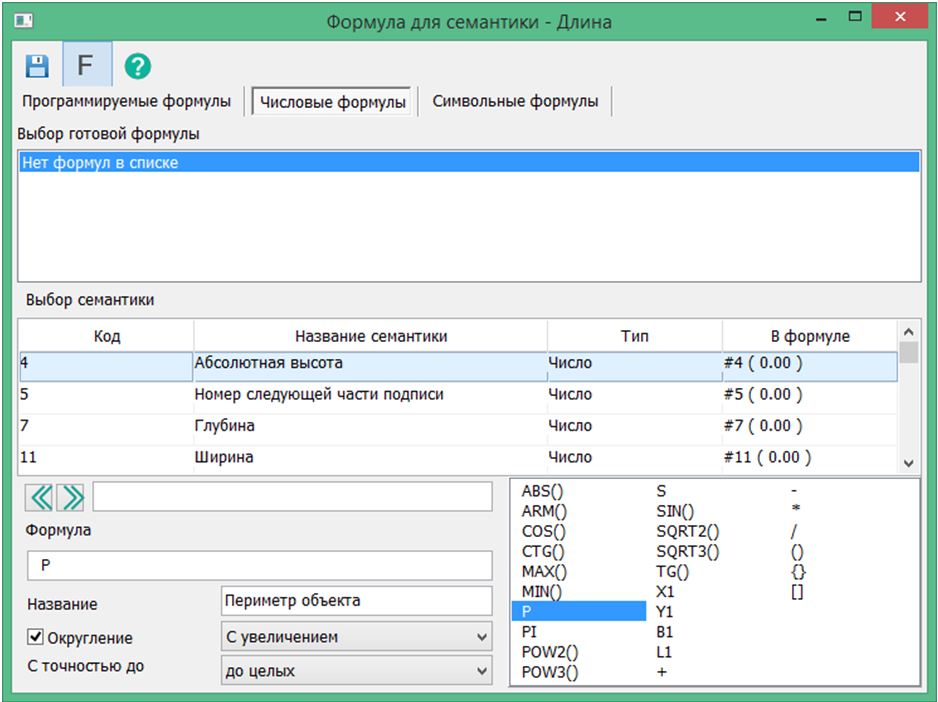Select the SQRT2() function in list
The image size is (938, 702).
coord(687,531)
